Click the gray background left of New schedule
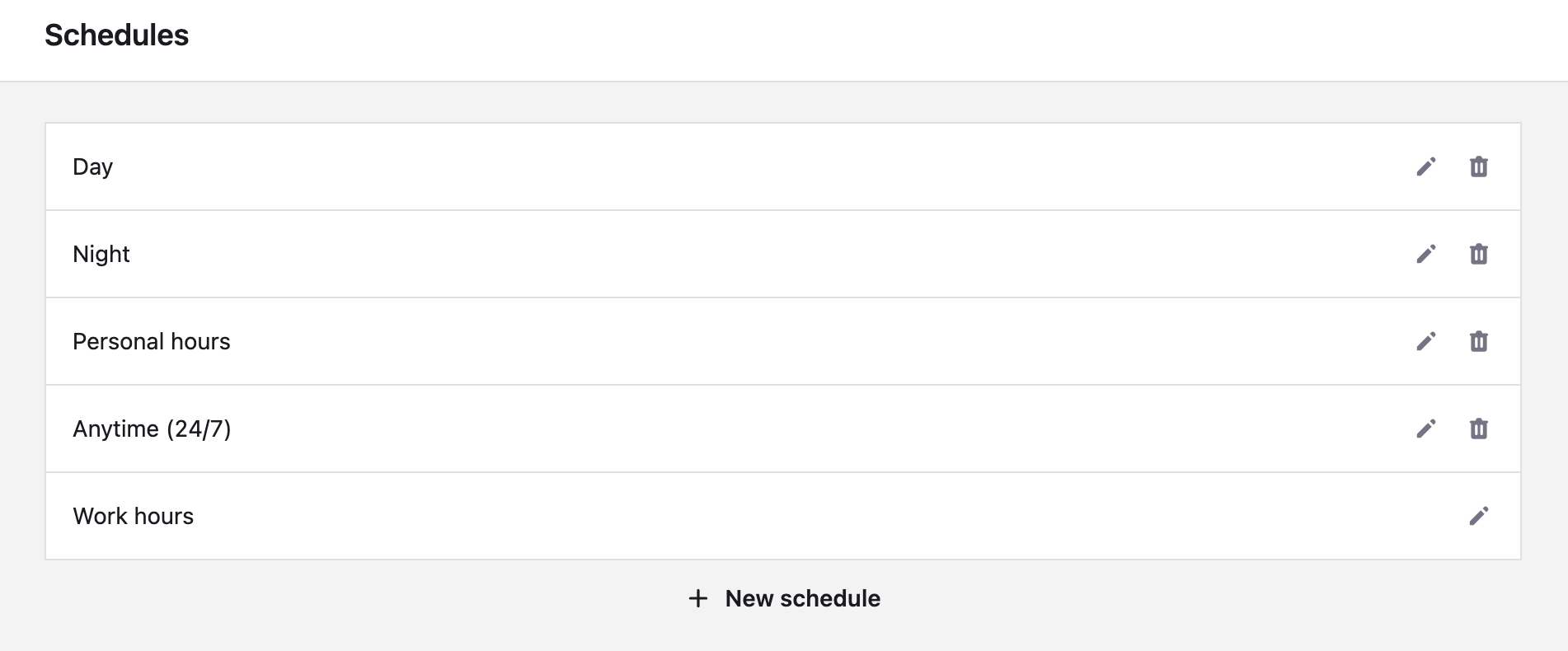Image resolution: width=1568 pixels, height=651 pixels. click(330, 602)
